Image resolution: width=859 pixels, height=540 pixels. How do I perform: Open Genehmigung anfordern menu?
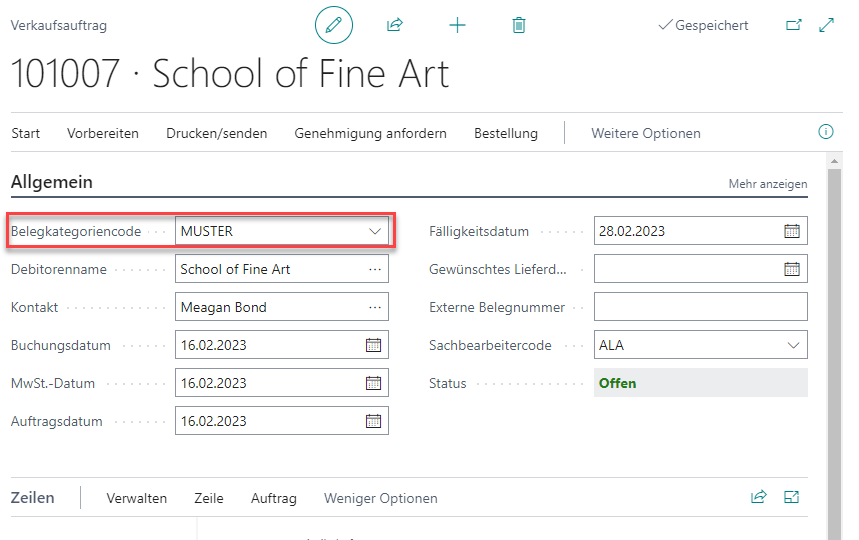[370, 133]
